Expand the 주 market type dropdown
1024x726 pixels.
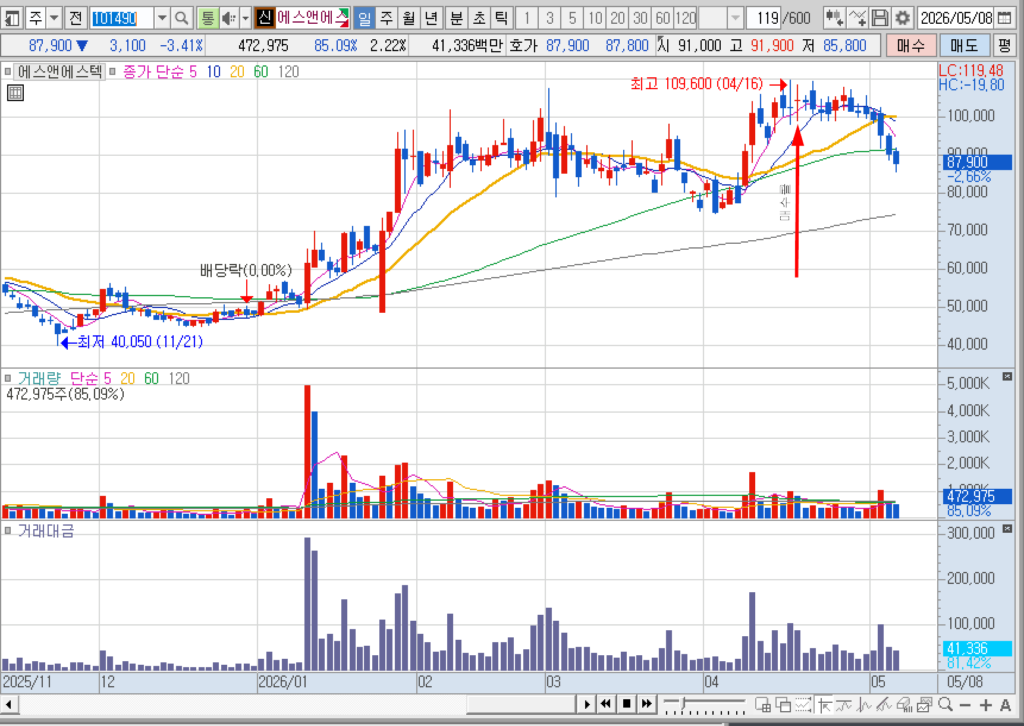point(55,18)
